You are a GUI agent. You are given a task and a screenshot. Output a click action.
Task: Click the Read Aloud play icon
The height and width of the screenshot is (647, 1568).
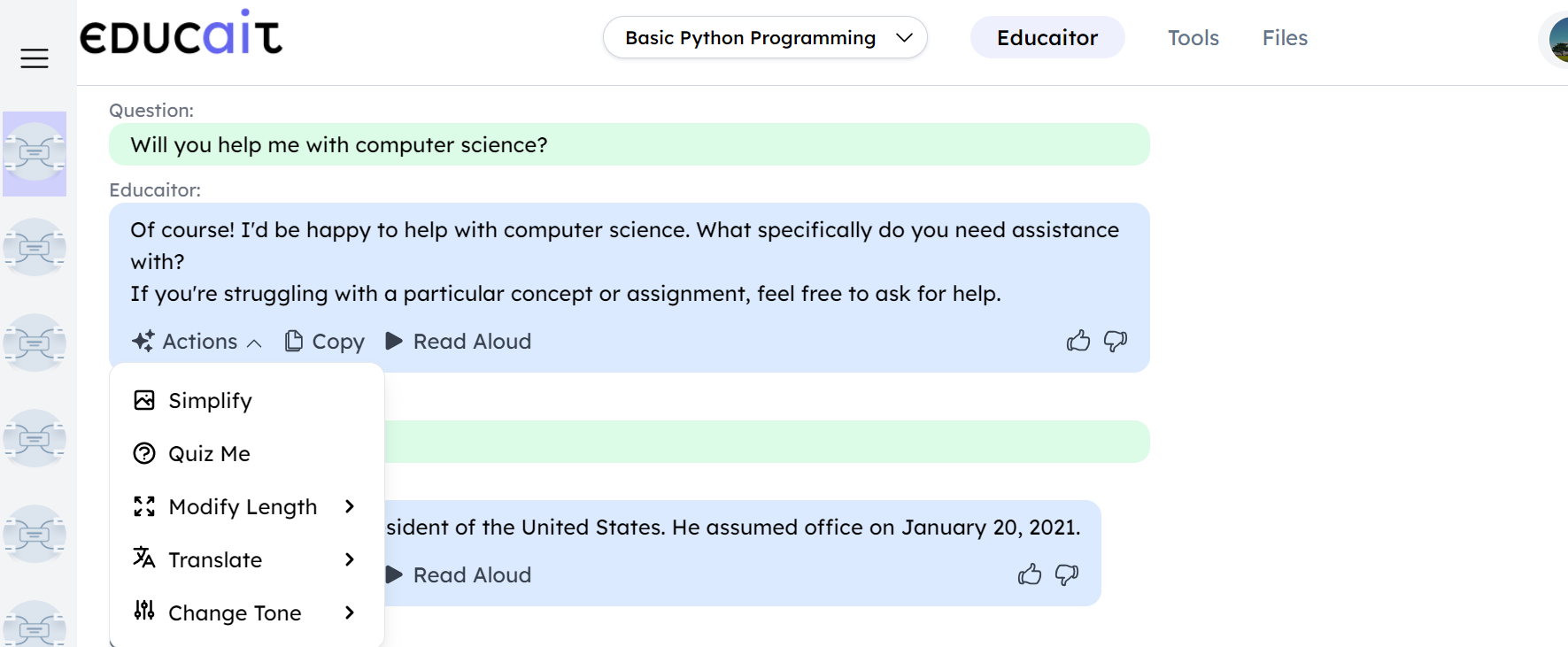point(392,341)
